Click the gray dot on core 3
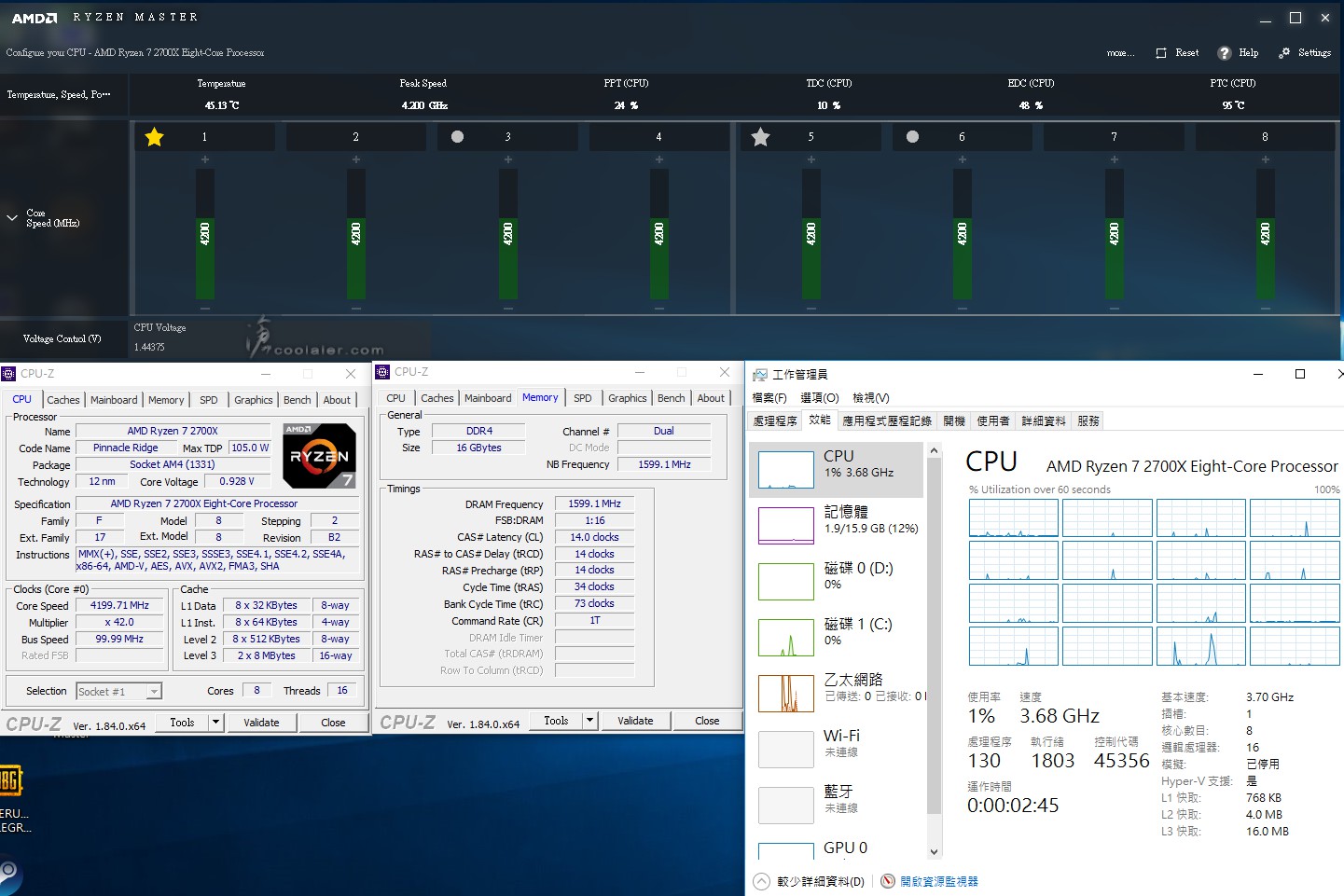The image size is (1344, 896). 457,137
